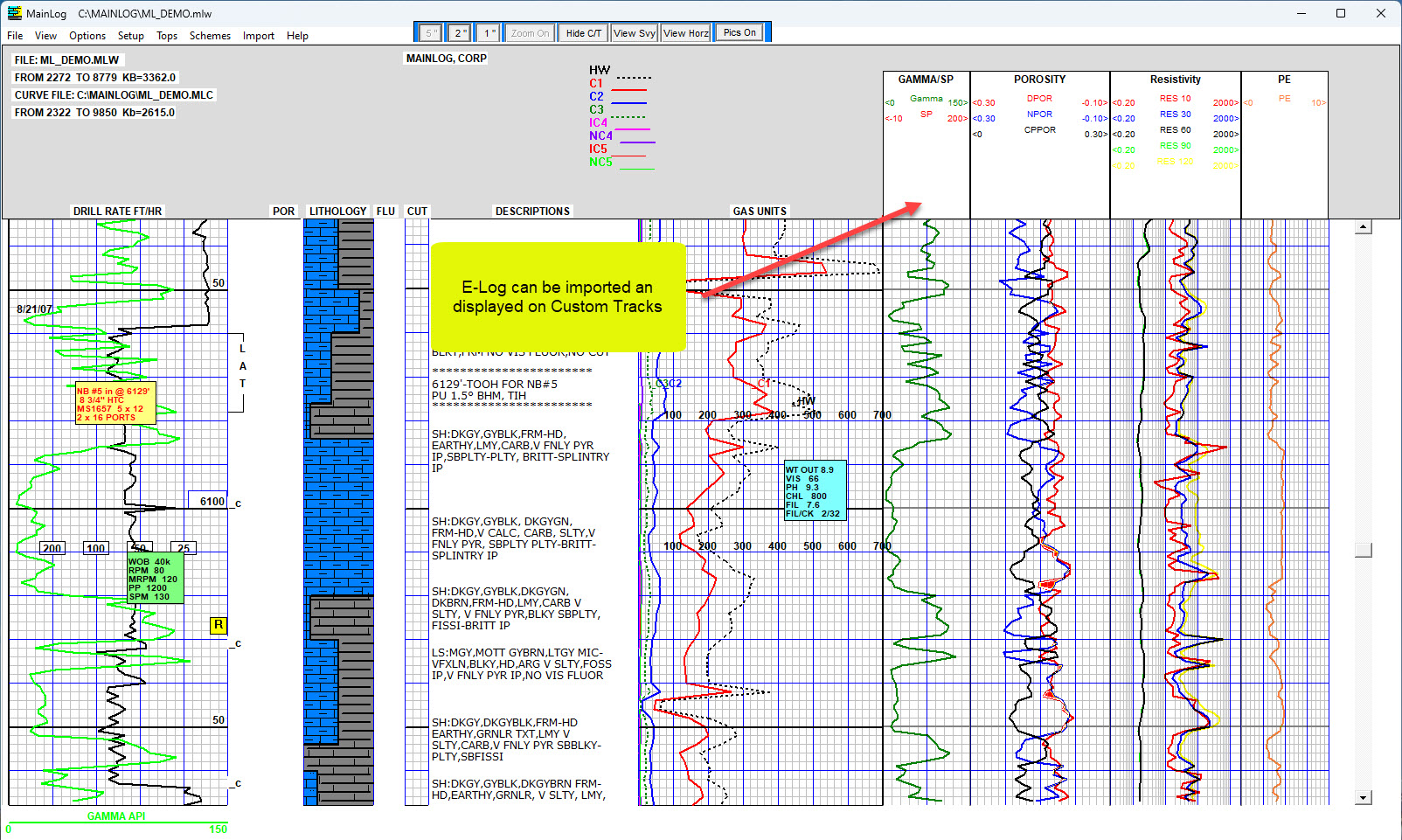Click the scroll up arrow
This screenshot has width=1402, height=840.
pyautogui.click(x=1363, y=227)
